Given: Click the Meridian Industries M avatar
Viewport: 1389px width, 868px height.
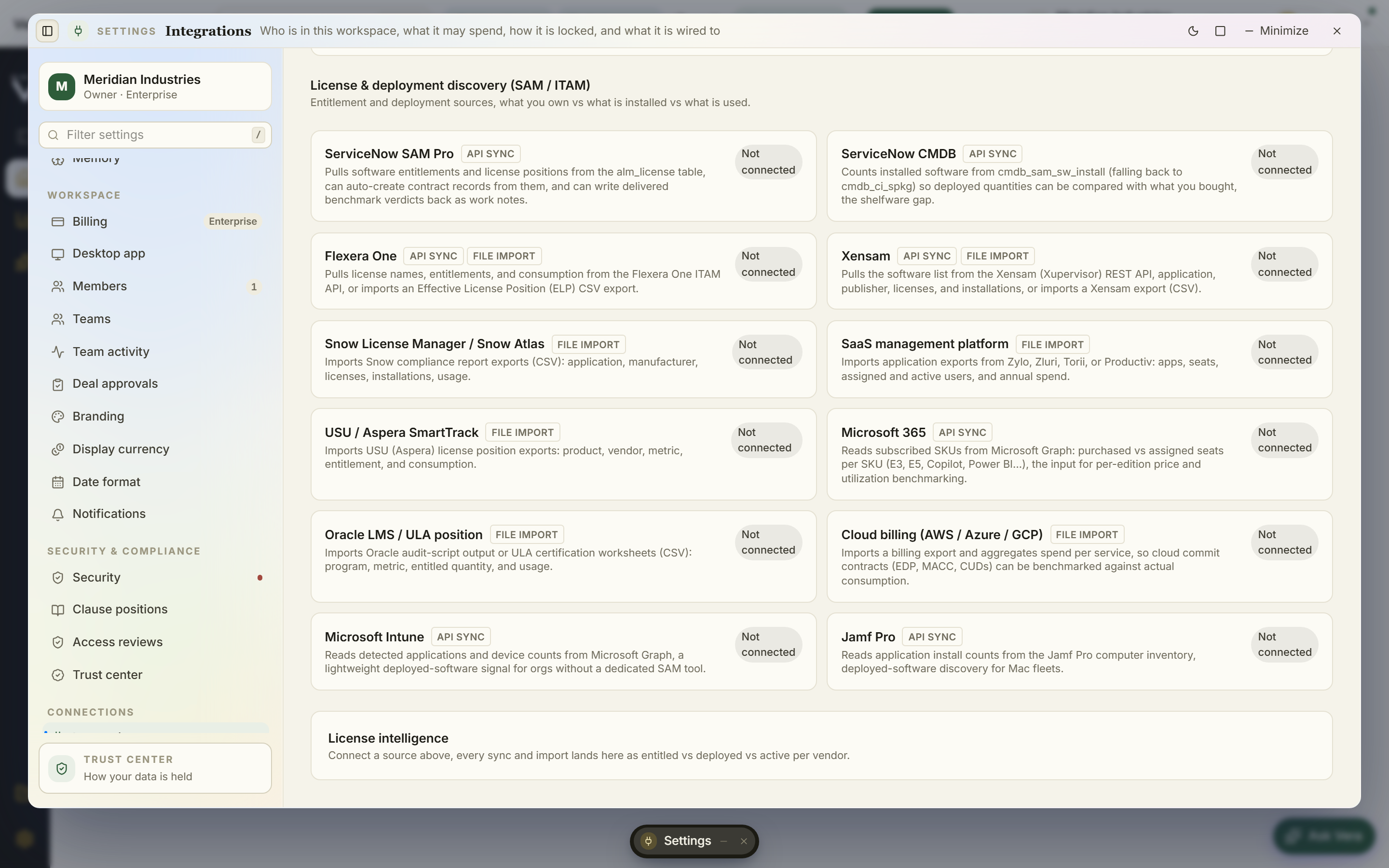Looking at the screenshot, I should [x=61, y=87].
